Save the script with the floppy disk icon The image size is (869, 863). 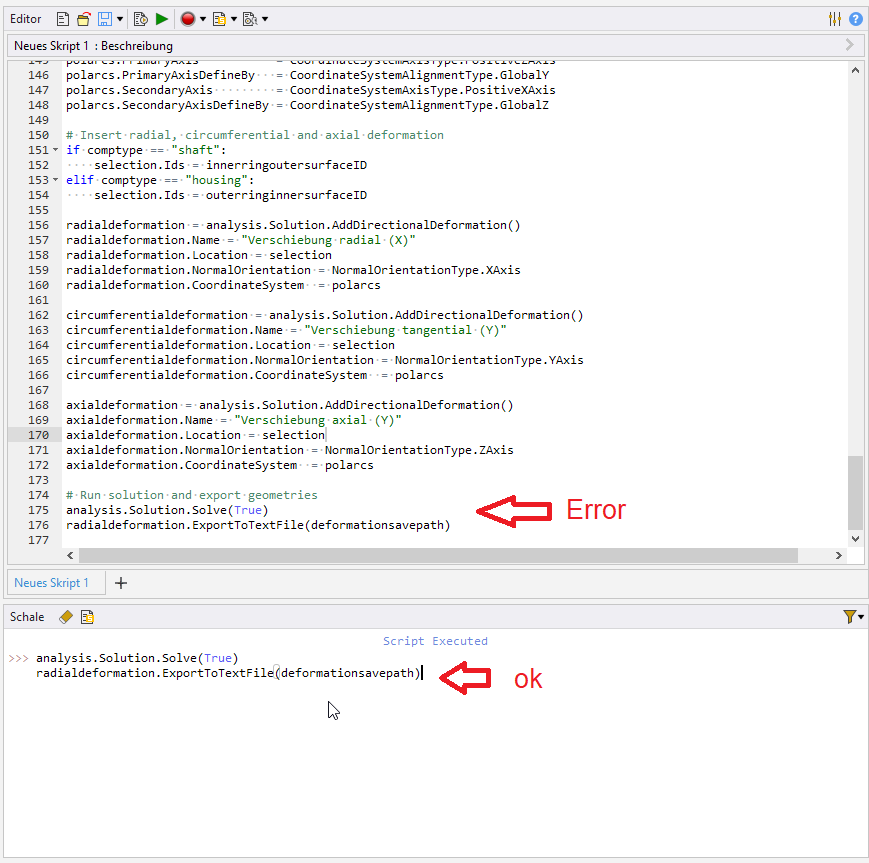[105, 19]
